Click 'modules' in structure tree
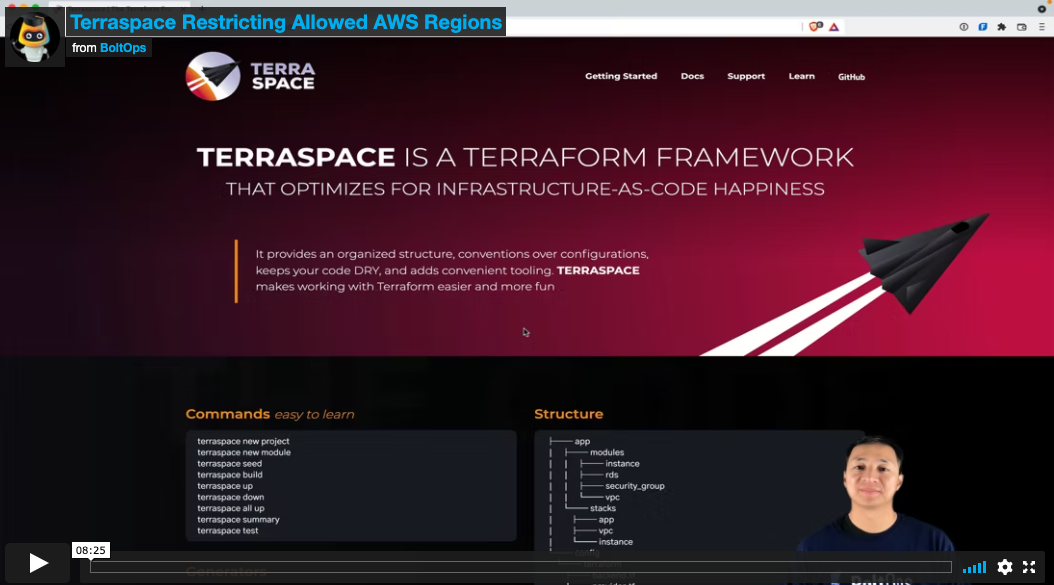The width and height of the screenshot is (1054, 585). point(607,453)
